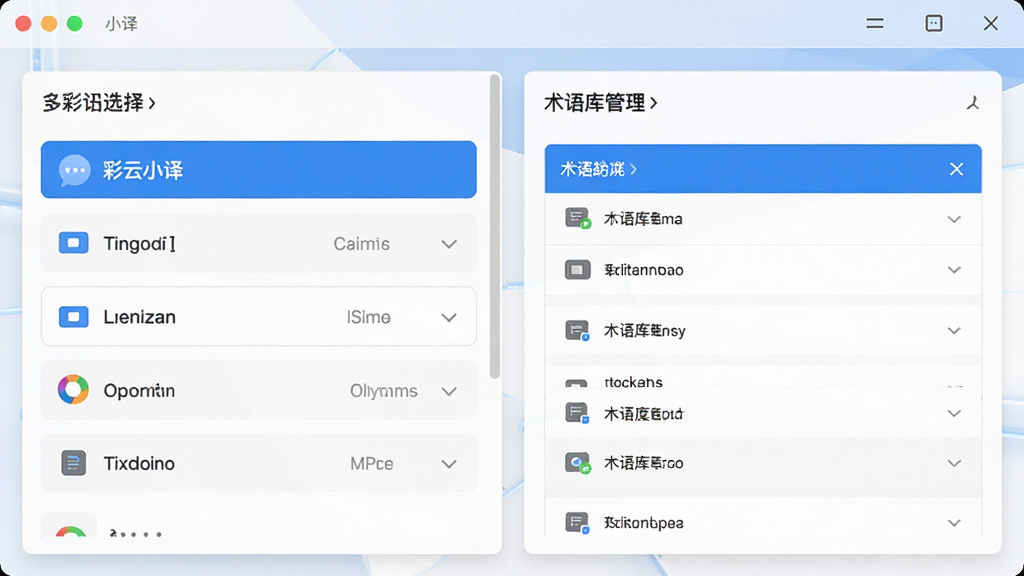This screenshot has height=576, width=1024.
Task: Open the 术语库管理 header link
Action: point(600,103)
